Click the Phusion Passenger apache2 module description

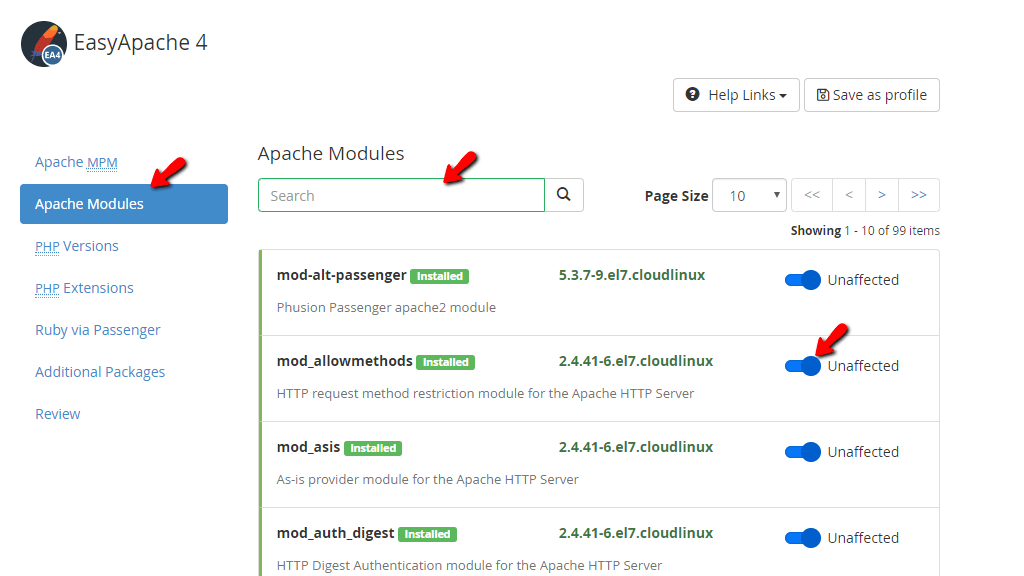pos(387,308)
